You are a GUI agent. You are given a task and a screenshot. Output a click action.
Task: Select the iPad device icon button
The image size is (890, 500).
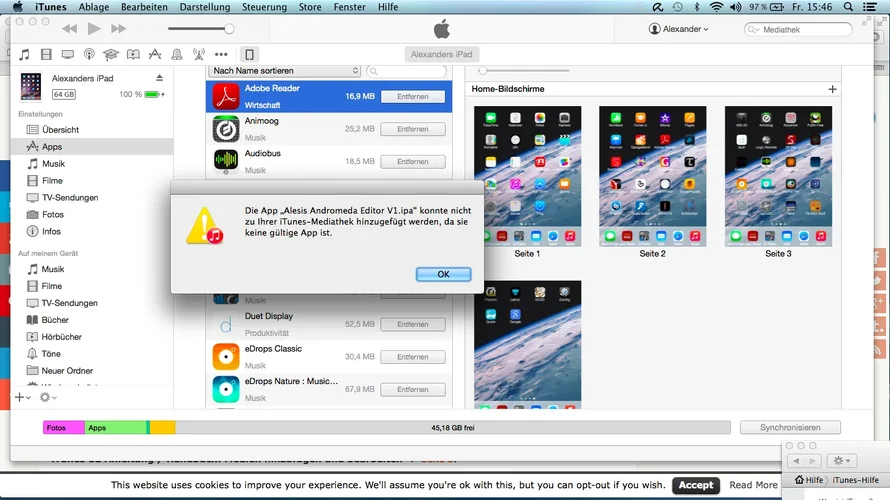pos(249,54)
